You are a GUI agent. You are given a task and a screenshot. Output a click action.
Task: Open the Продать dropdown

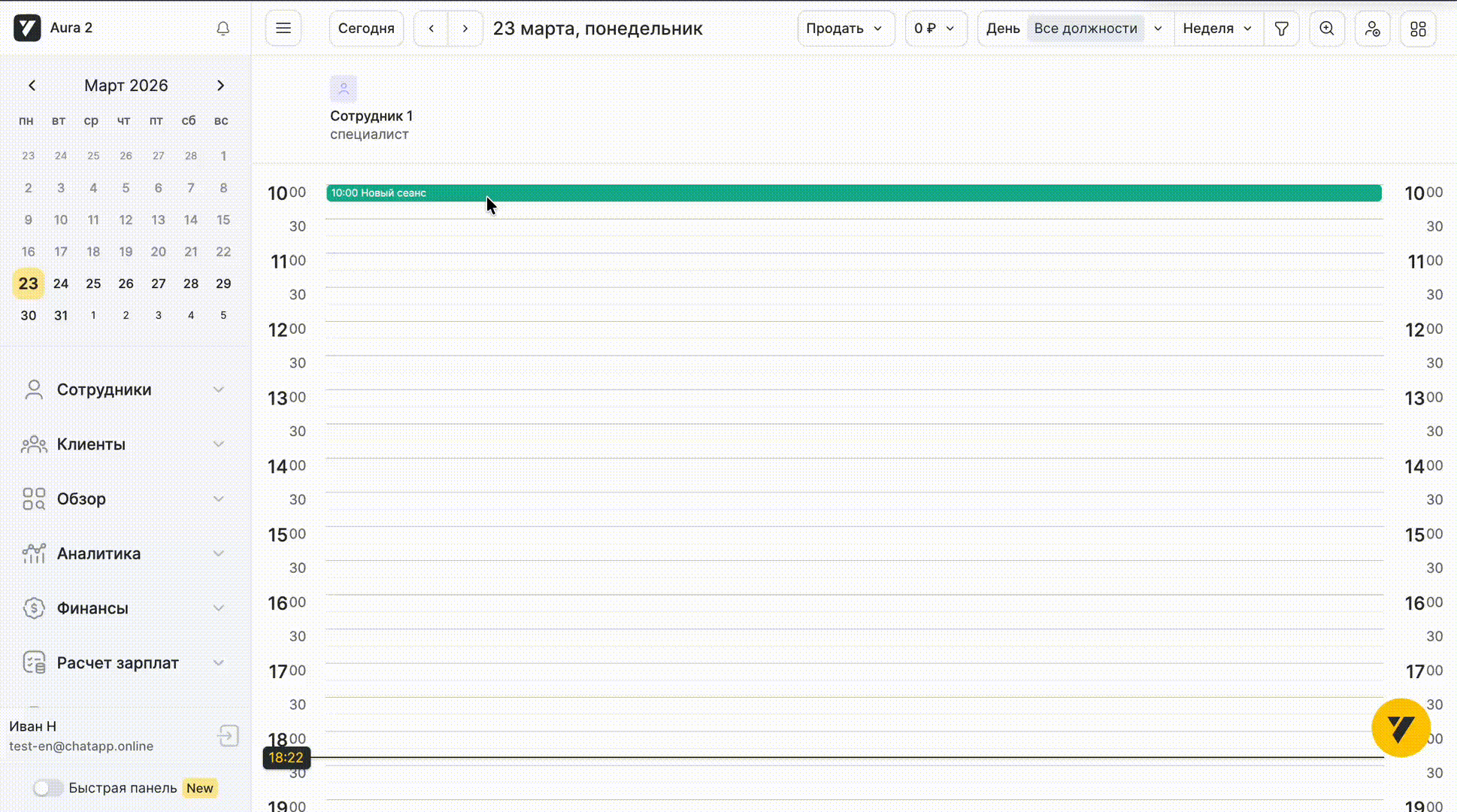coord(845,29)
